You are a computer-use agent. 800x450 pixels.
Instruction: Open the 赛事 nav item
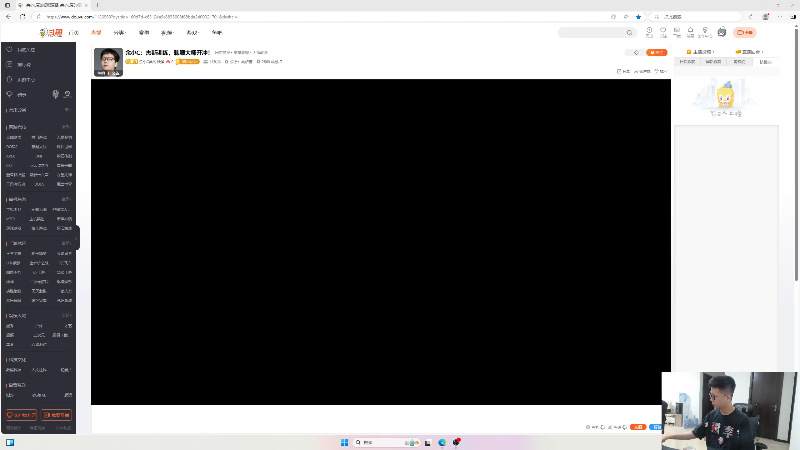(144, 33)
